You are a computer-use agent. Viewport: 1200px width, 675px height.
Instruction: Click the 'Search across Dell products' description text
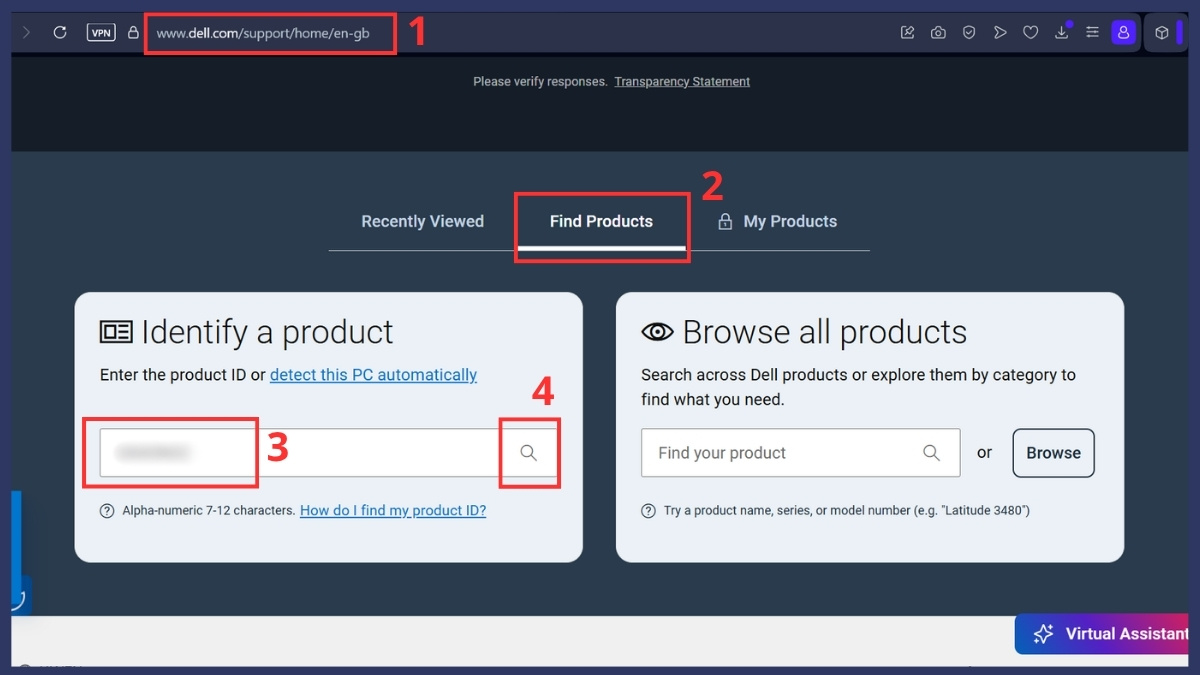pyautogui.click(x=858, y=387)
